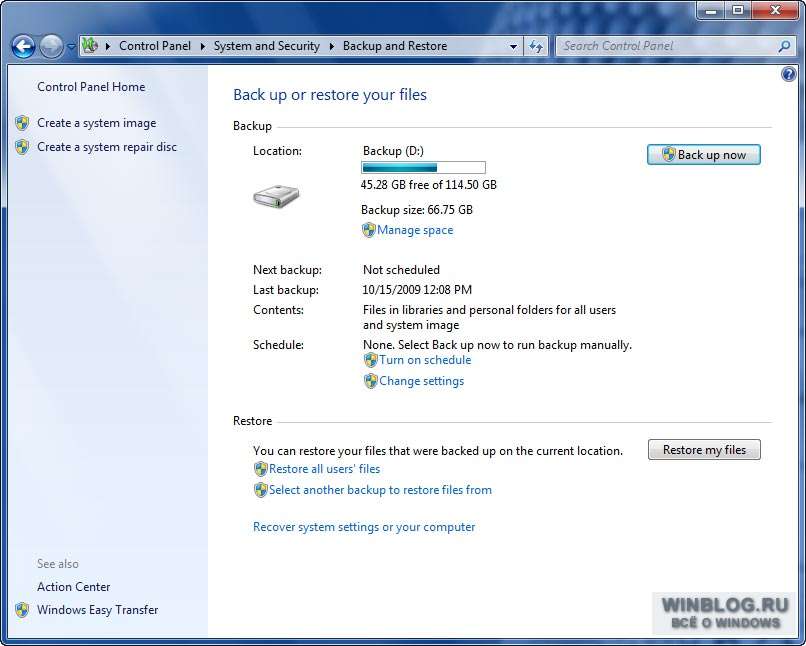Open the Manage space link

[x=415, y=230]
